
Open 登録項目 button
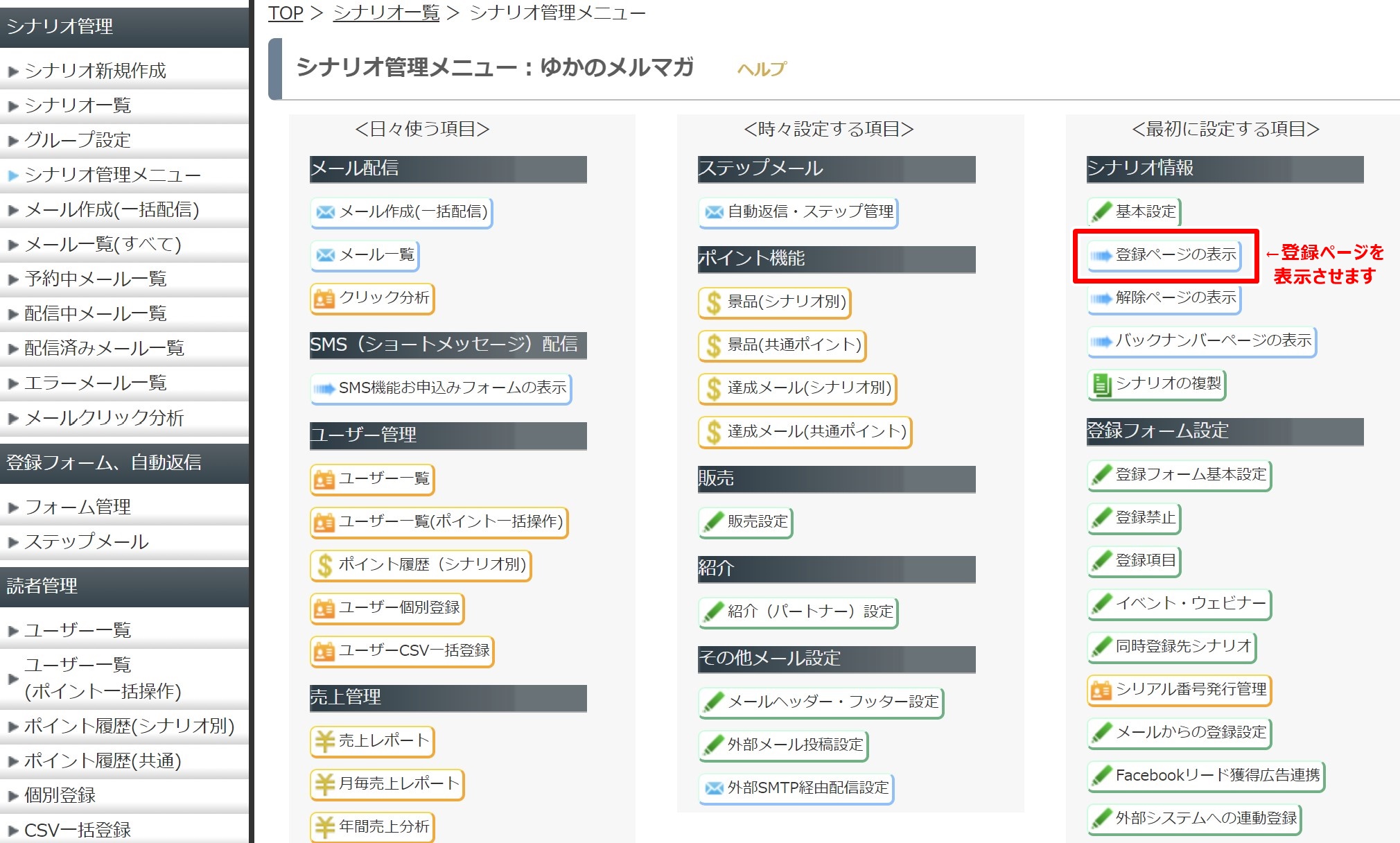tap(1134, 562)
